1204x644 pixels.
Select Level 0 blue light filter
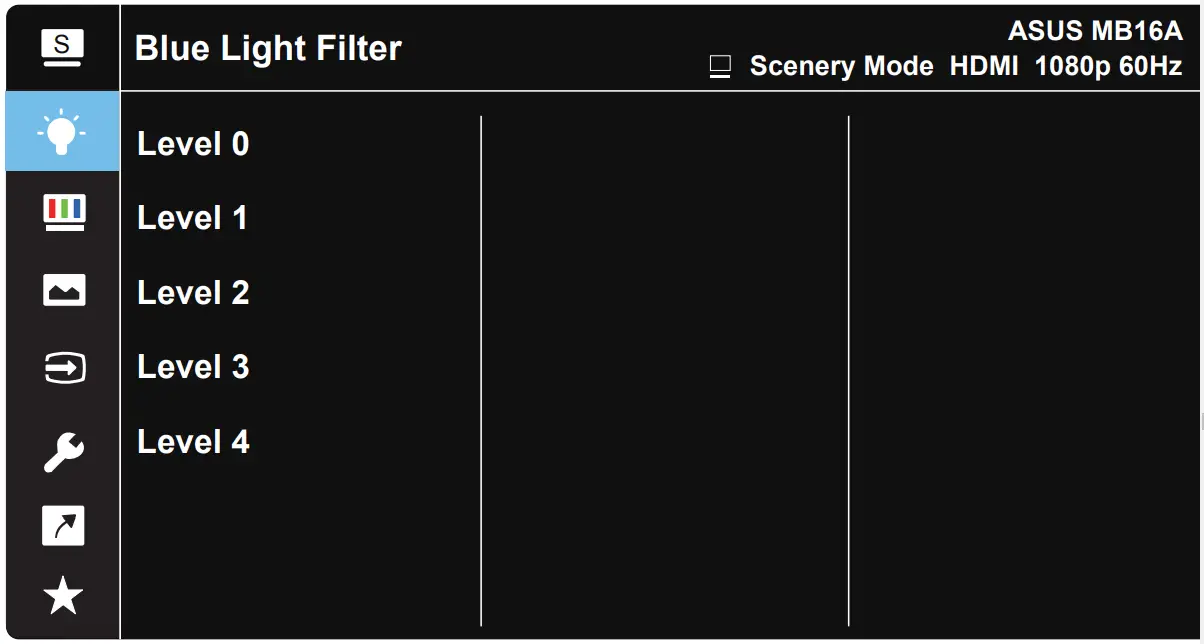click(x=193, y=144)
